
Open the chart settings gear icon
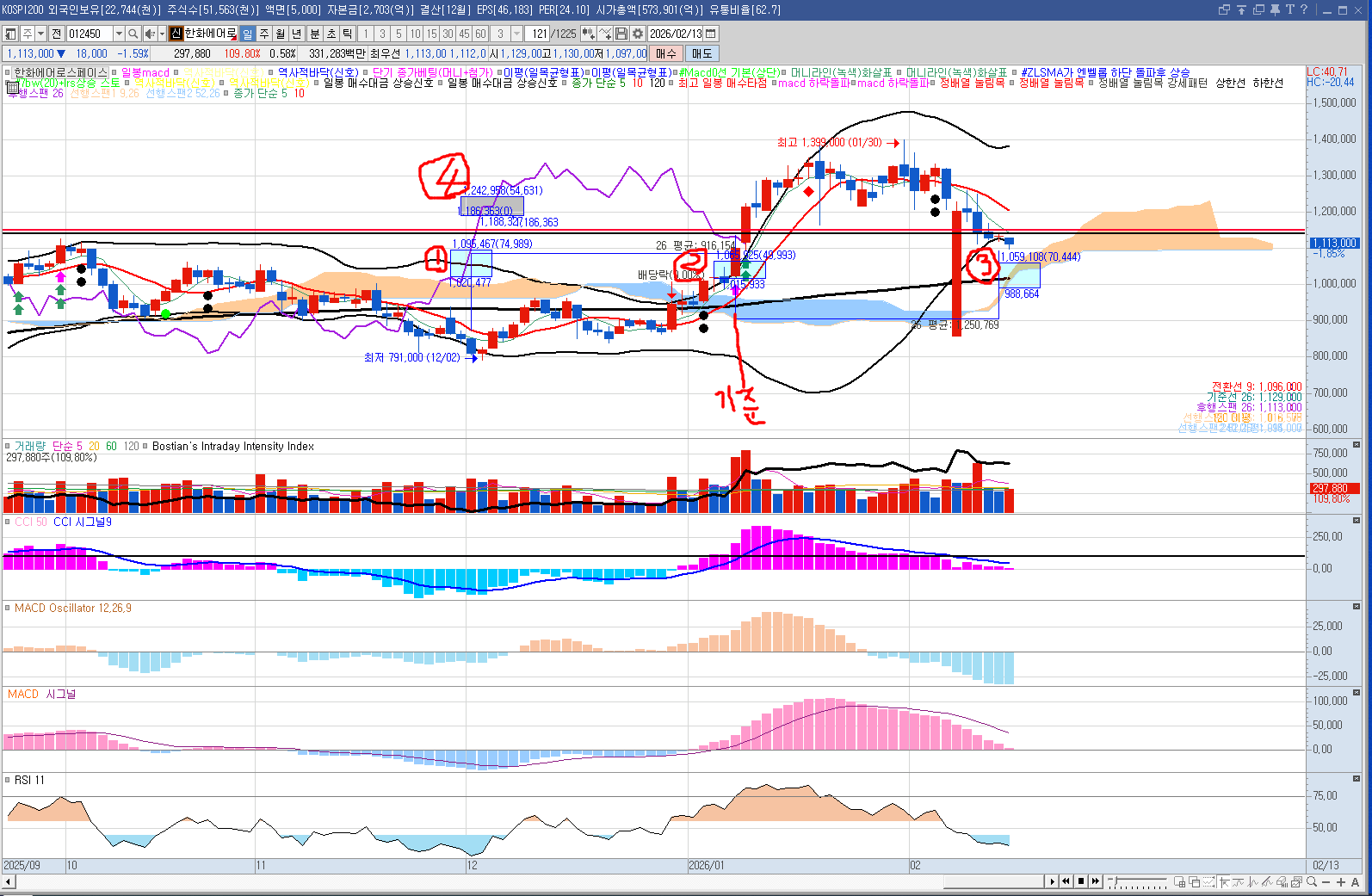click(638, 34)
